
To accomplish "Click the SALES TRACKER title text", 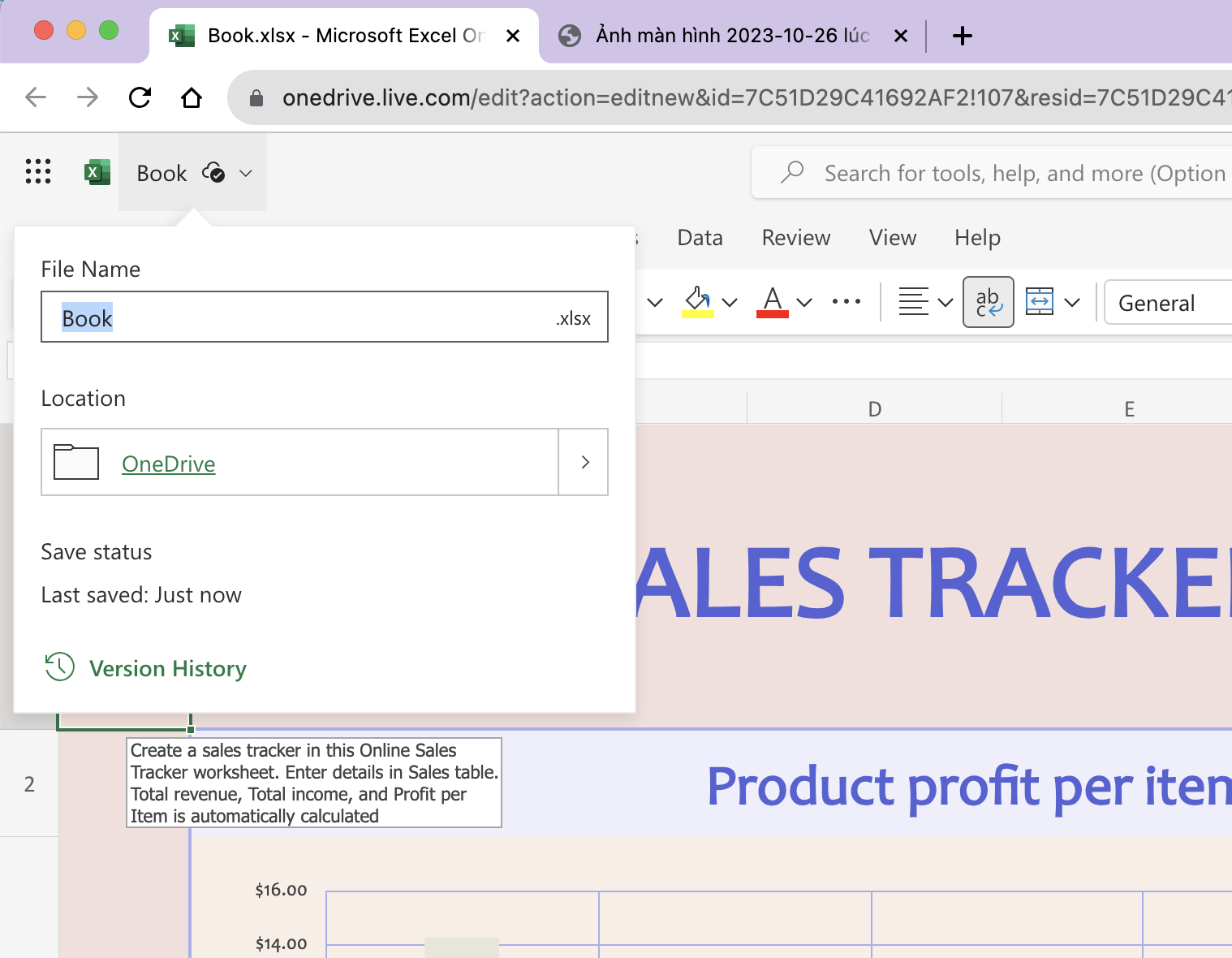I will [x=933, y=583].
